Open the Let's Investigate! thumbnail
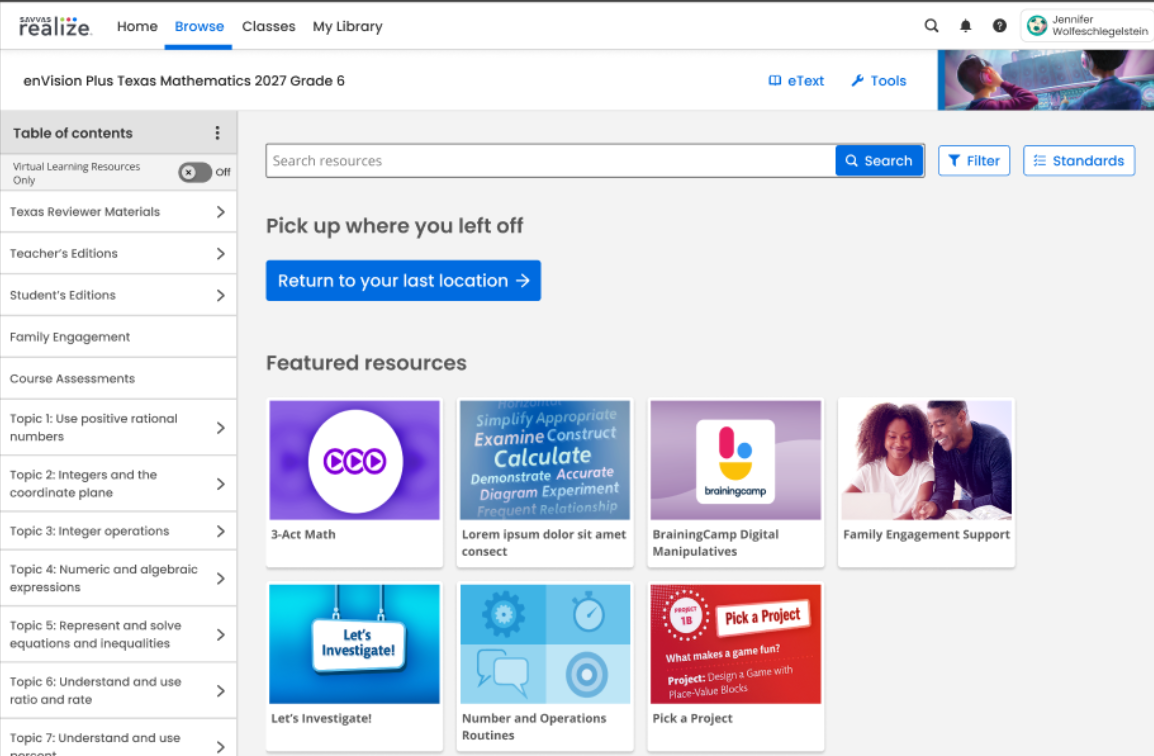Image resolution: width=1154 pixels, height=756 pixels. (355, 644)
